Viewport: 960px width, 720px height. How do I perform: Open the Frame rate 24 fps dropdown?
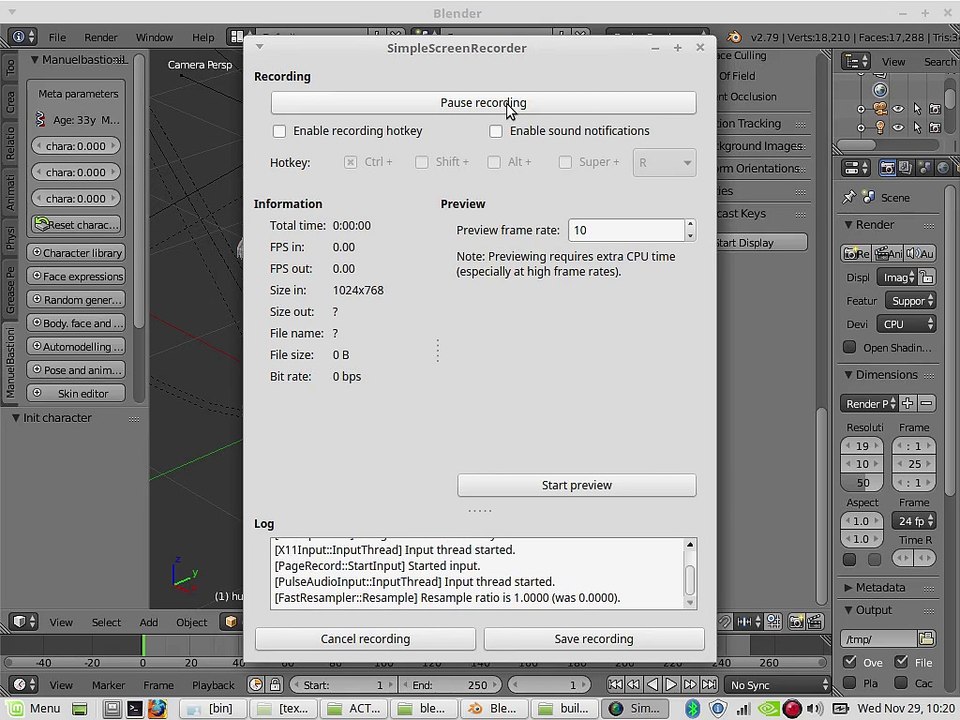(913, 521)
